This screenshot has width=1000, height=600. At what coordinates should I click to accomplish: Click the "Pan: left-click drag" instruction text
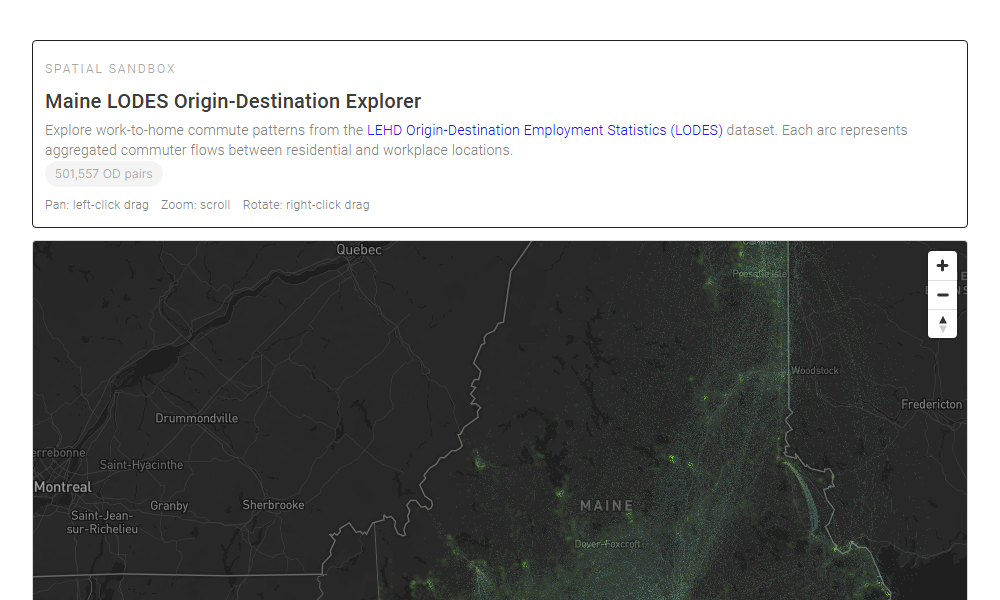(x=96, y=204)
